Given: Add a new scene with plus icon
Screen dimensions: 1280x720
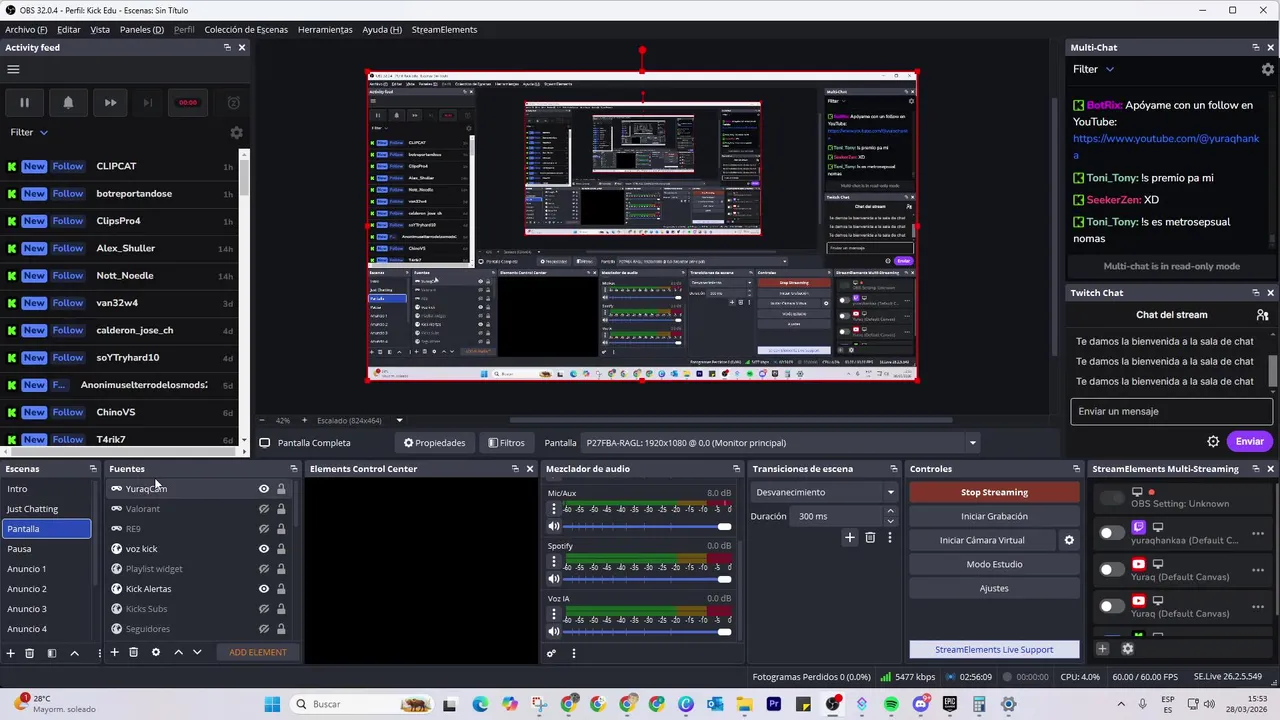Looking at the screenshot, I should (11, 652).
